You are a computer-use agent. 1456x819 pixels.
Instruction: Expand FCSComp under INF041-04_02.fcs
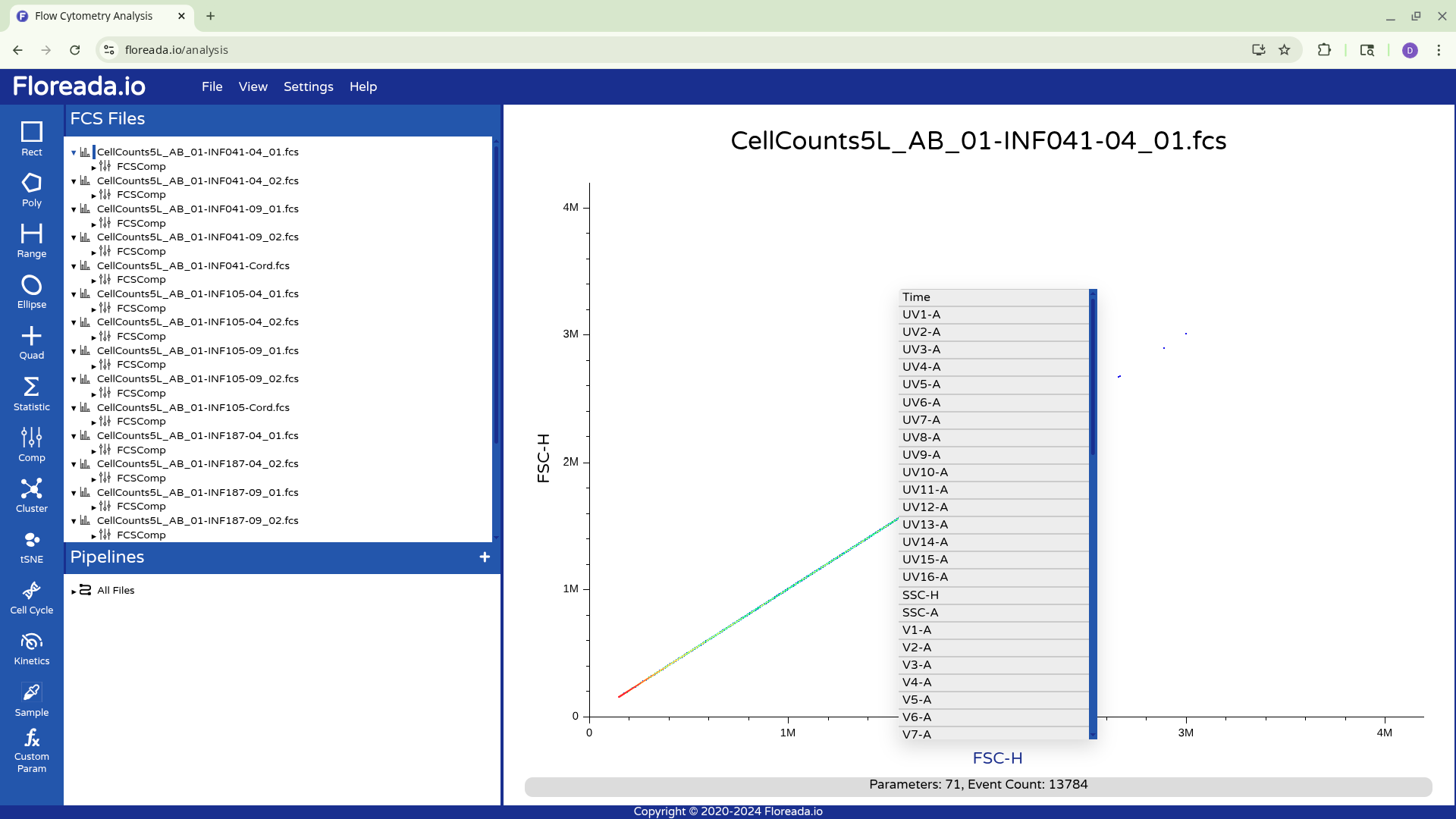(93, 196)
